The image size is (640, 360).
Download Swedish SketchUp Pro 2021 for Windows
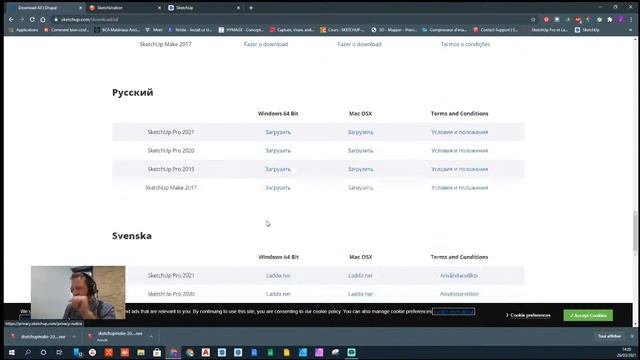click(x=278, y=276)
